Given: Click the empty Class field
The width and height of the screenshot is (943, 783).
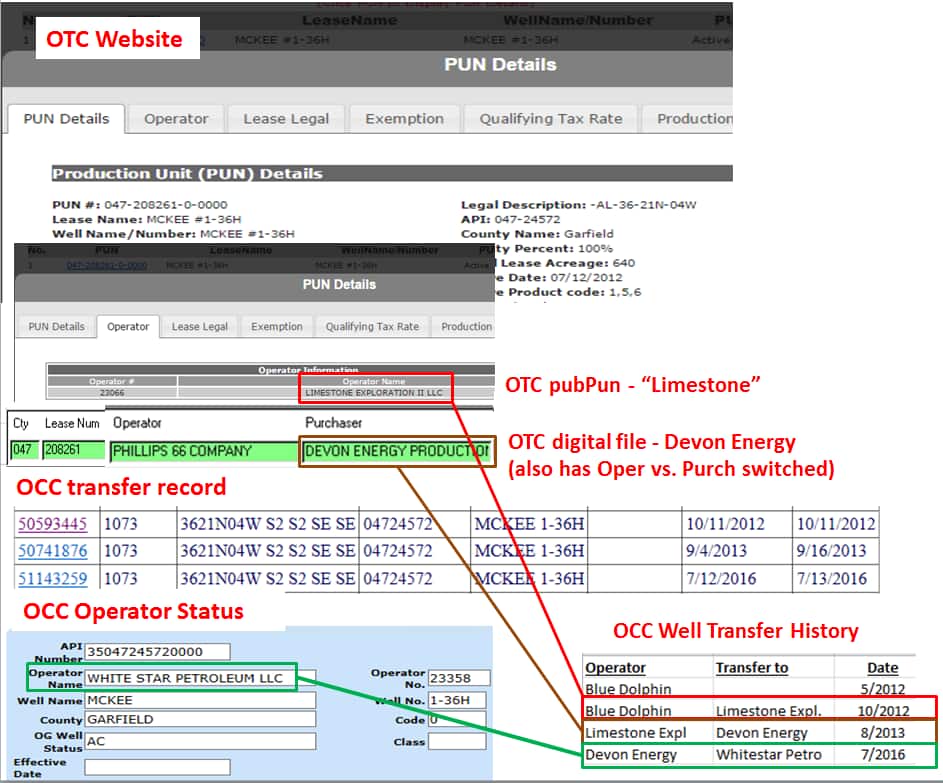Looking at the screenshot, I should coord(456,742).
